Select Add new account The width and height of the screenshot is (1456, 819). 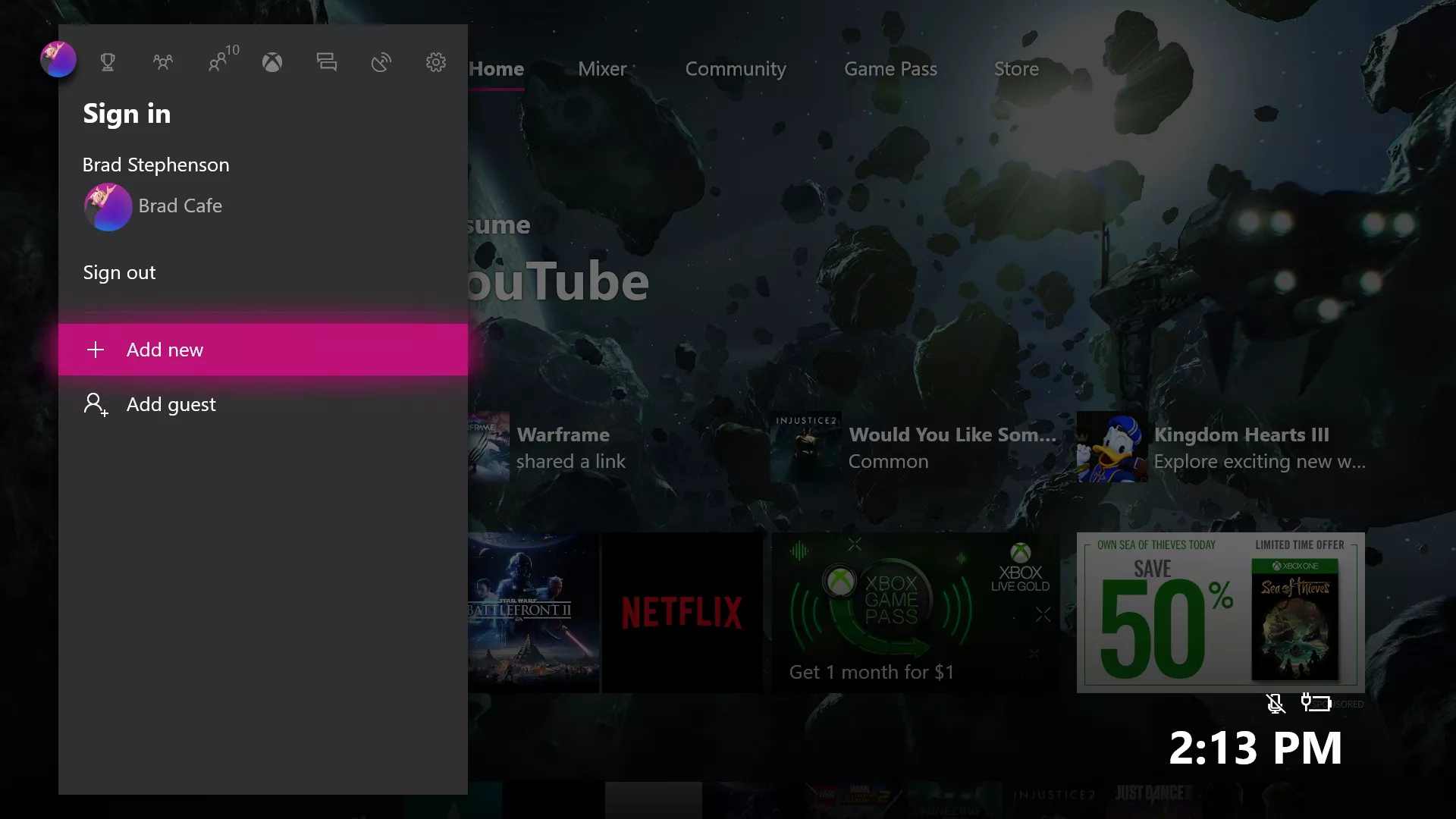[263, 350]
